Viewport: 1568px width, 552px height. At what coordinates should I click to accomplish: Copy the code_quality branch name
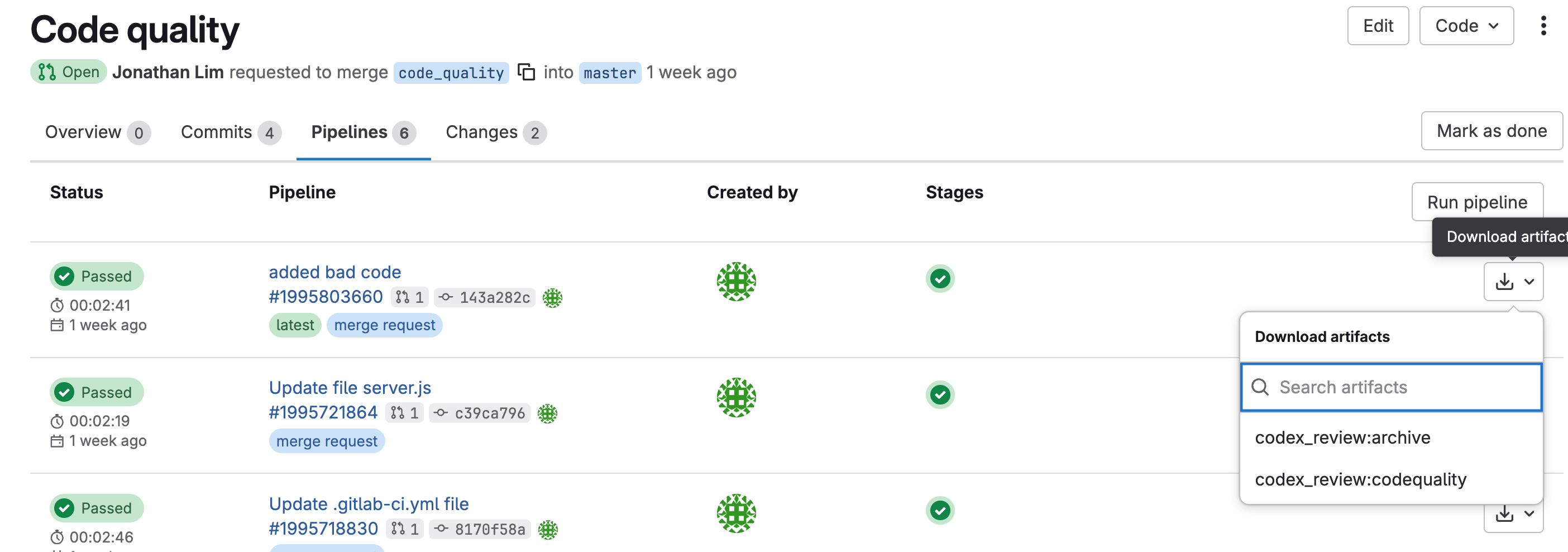tap(526, 73)
